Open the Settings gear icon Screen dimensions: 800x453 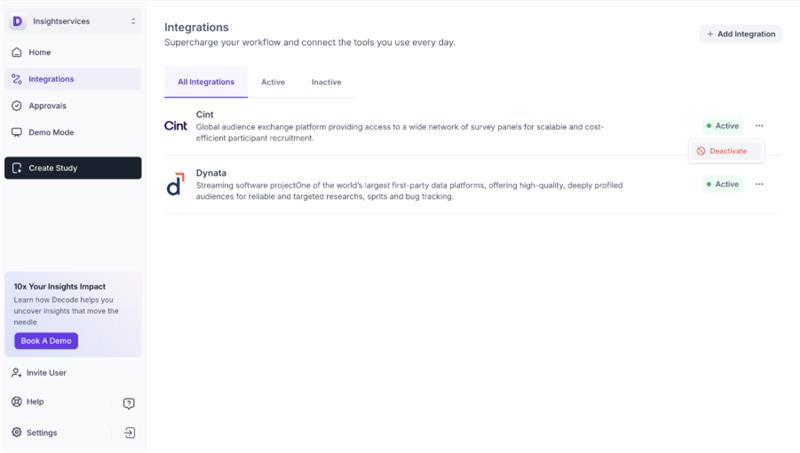16,432
